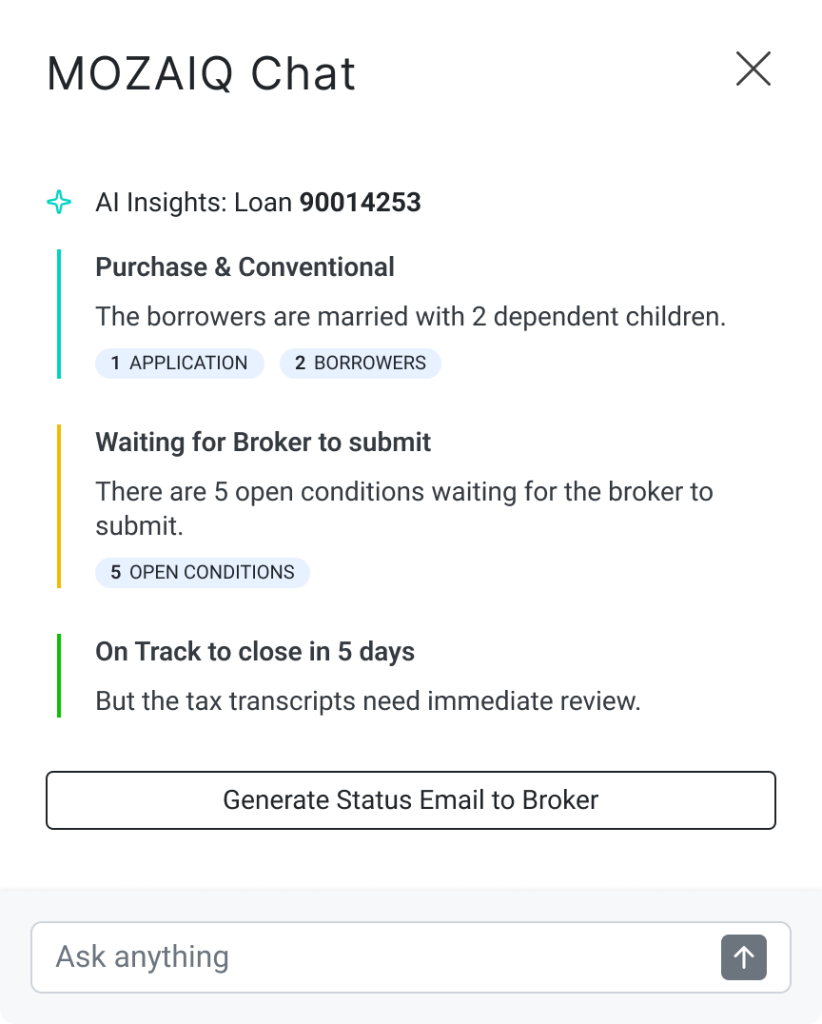Click loan number 90014253
Viewport: 822px width, 1024px height.
[x=360, y=203]
